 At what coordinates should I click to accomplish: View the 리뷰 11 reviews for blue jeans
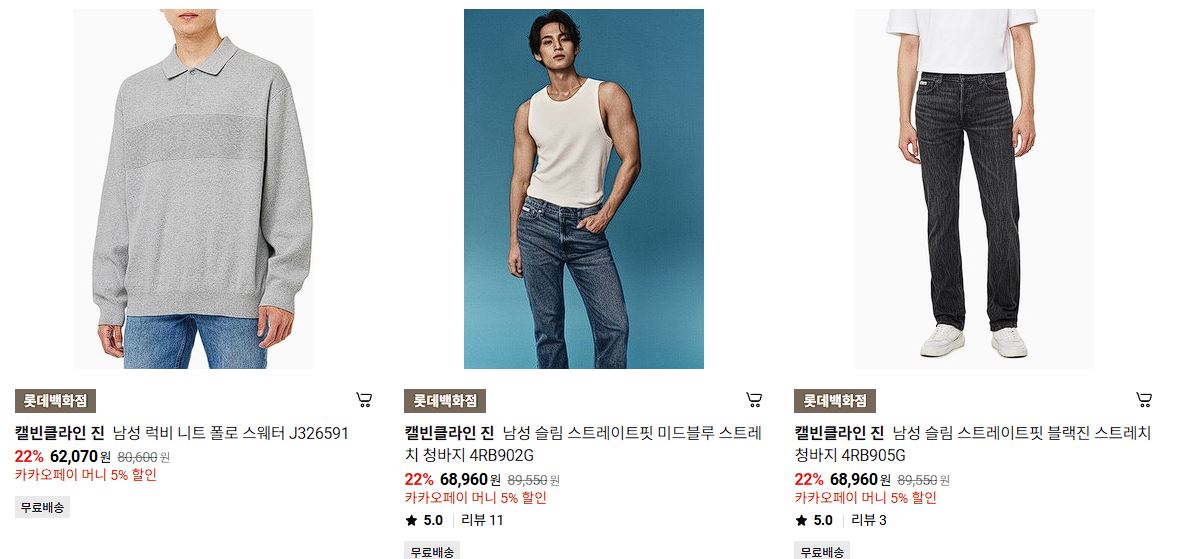click(482, 520)
